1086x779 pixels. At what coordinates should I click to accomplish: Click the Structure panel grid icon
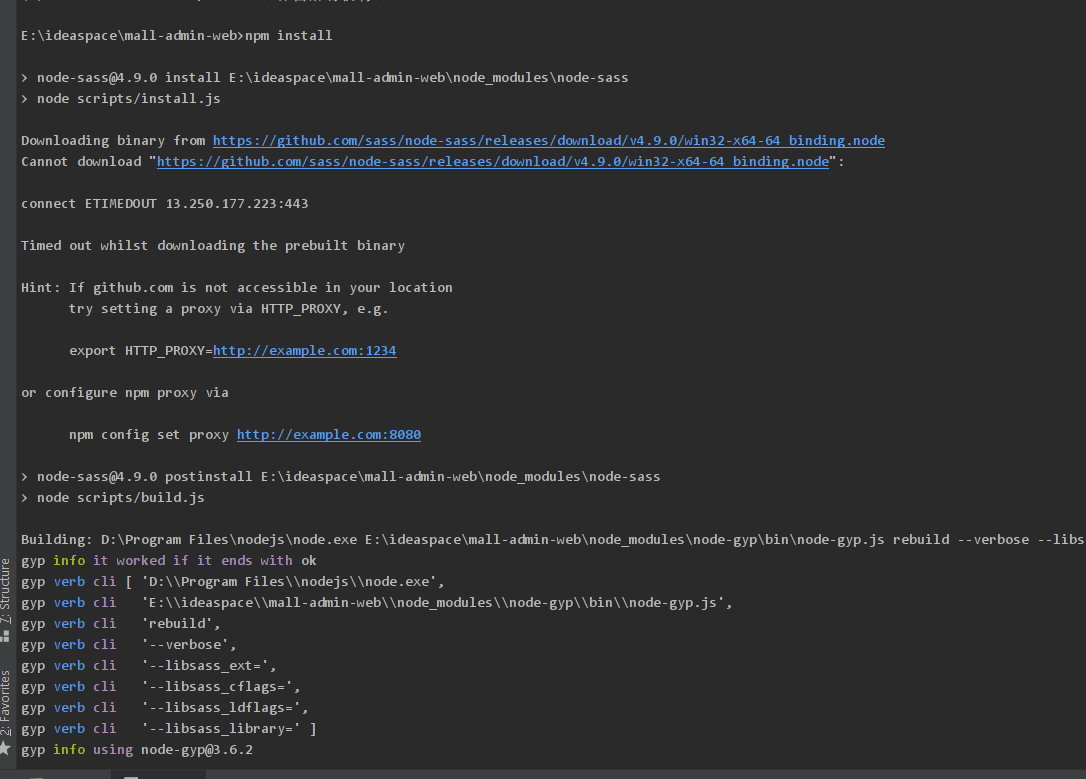pyautogui.click(x=5, y=634)
